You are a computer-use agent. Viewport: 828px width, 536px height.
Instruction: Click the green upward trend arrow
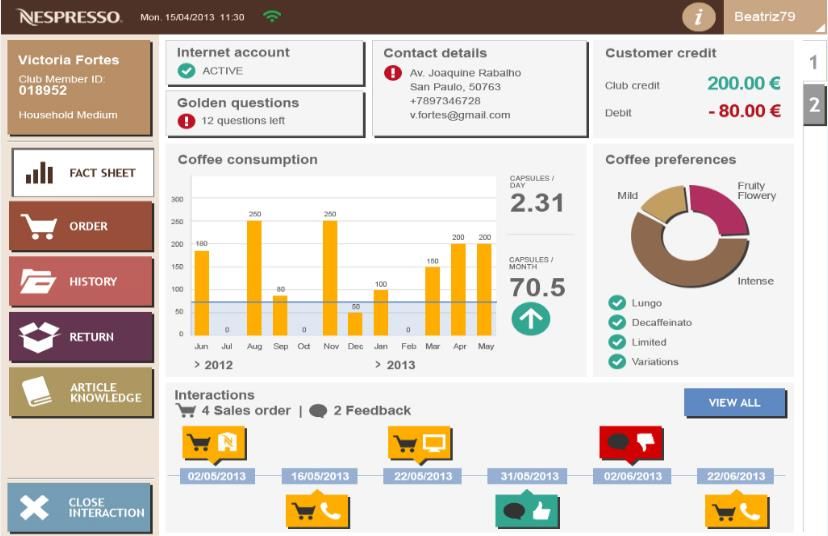coord(531,318)
